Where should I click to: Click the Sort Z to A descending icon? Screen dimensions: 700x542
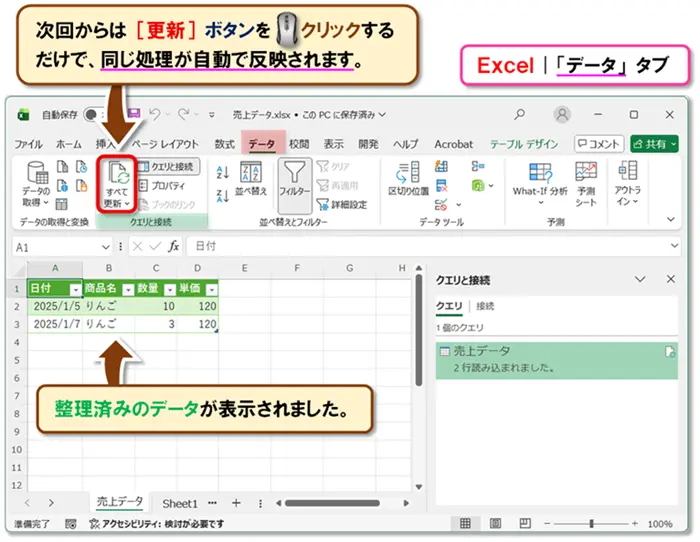(222, 196)
